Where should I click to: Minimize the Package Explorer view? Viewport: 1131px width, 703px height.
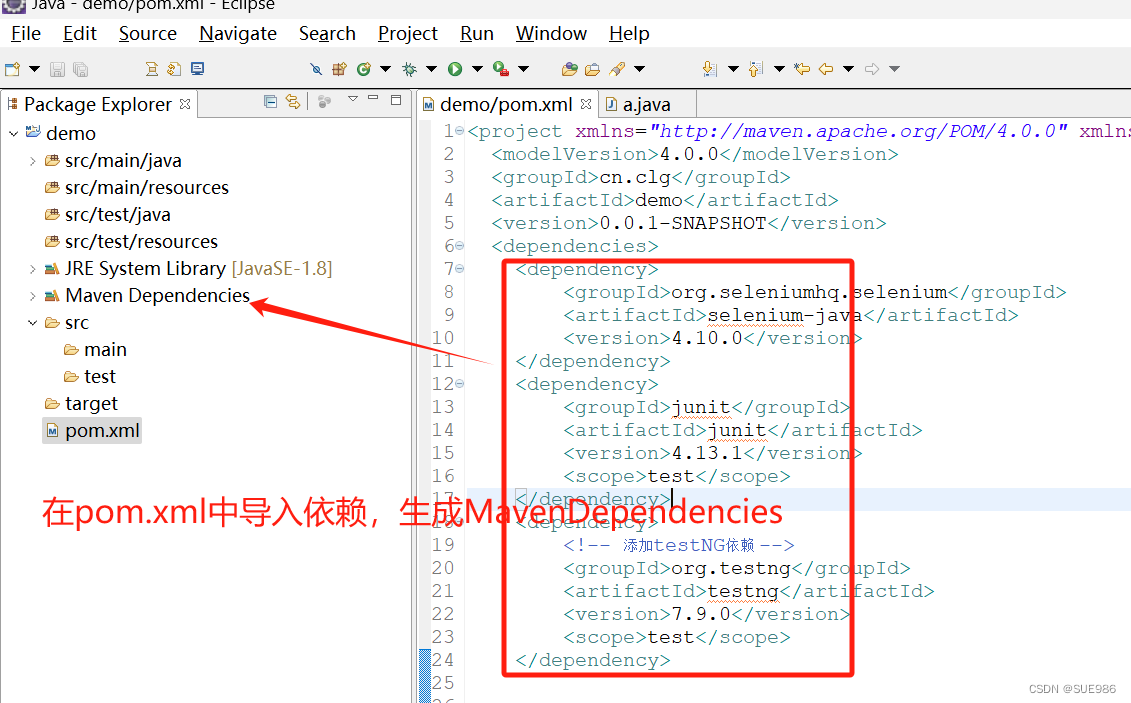coord(373,103)
